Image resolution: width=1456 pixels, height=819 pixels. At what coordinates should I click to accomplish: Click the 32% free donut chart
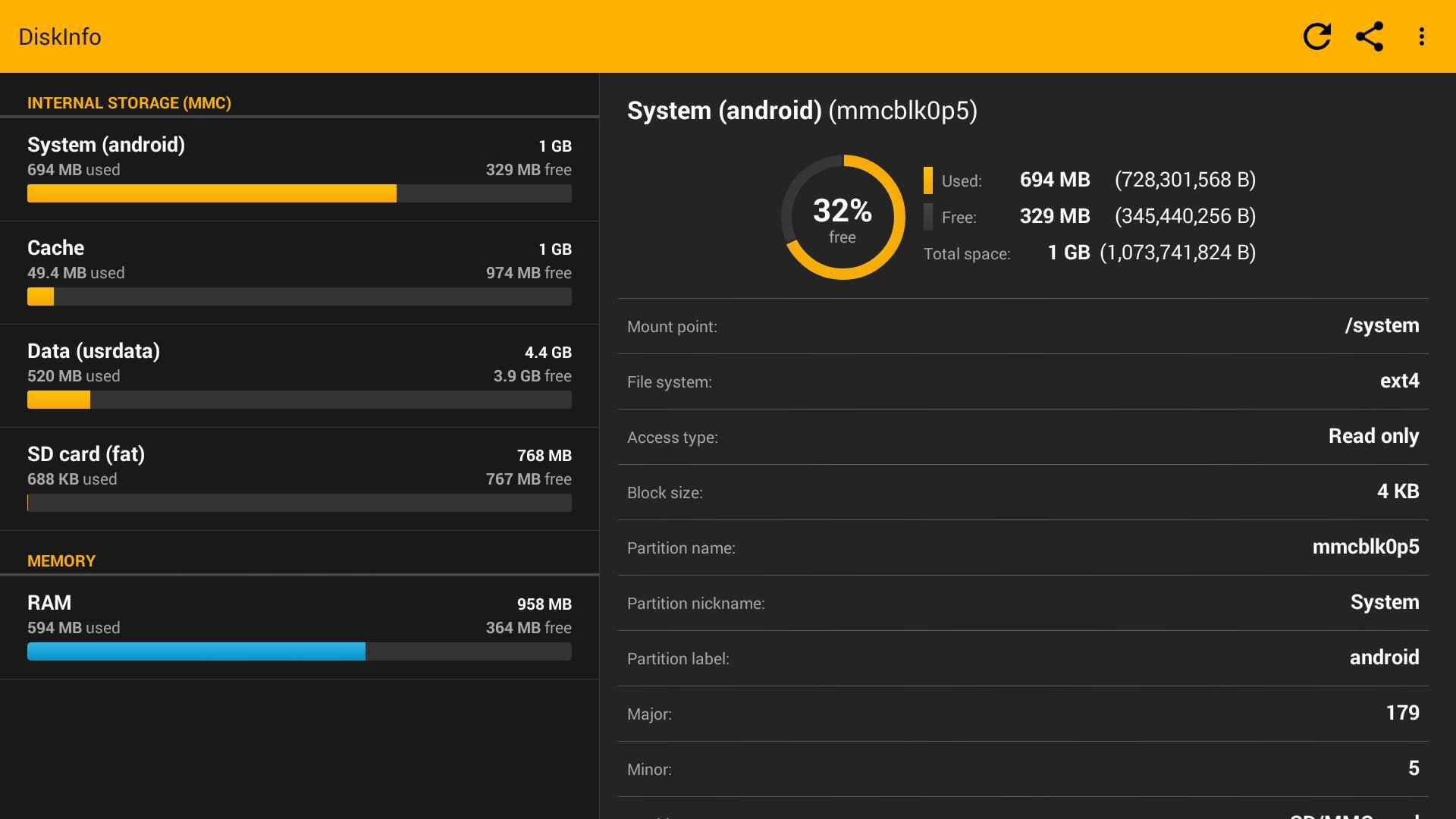click(843, 218)
